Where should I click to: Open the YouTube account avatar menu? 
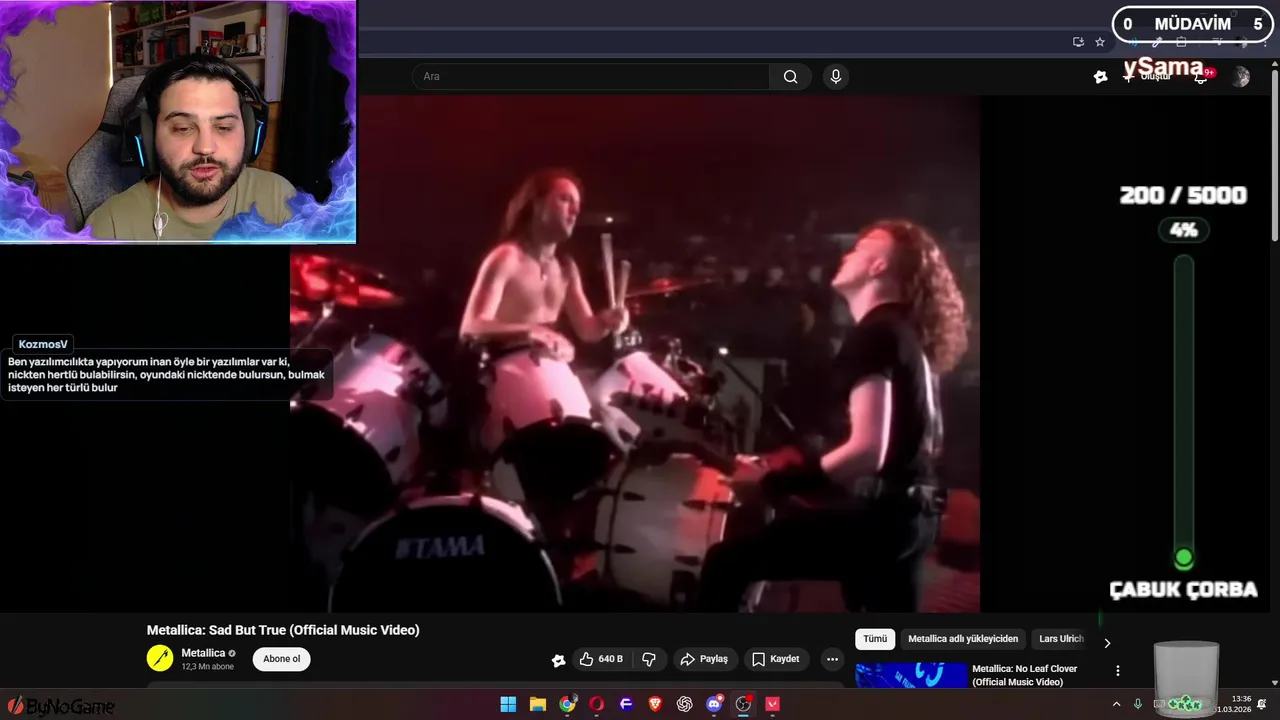(x=1240, y=77)
